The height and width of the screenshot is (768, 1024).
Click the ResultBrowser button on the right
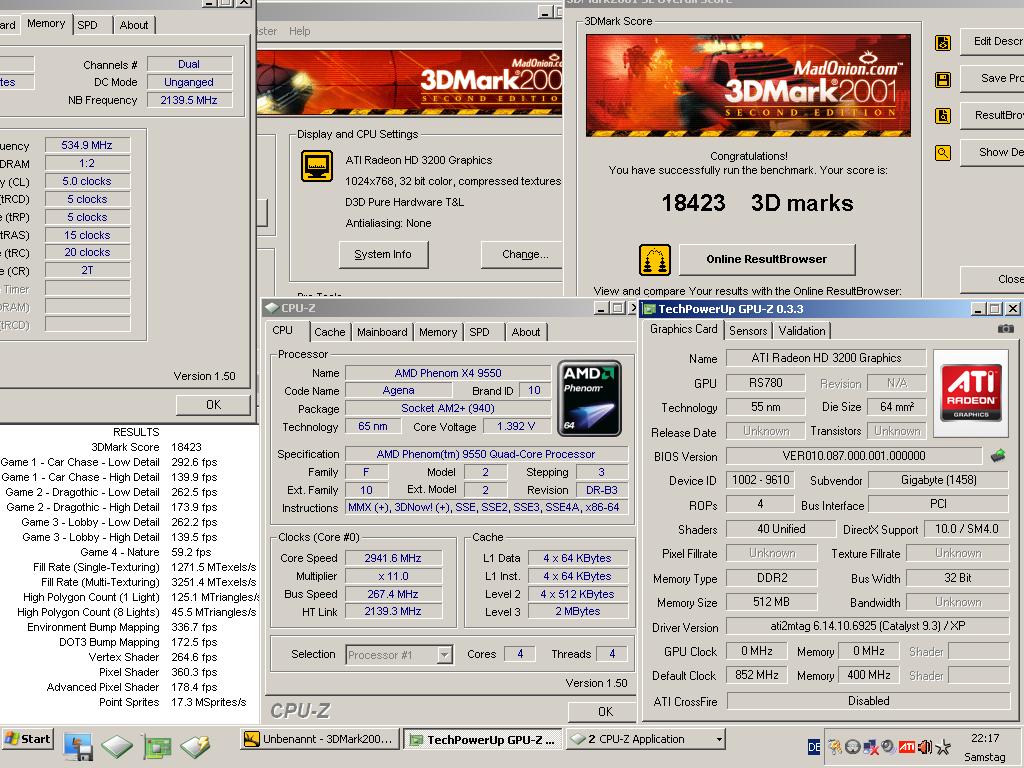pyautogui.click(x=992, y=115)
